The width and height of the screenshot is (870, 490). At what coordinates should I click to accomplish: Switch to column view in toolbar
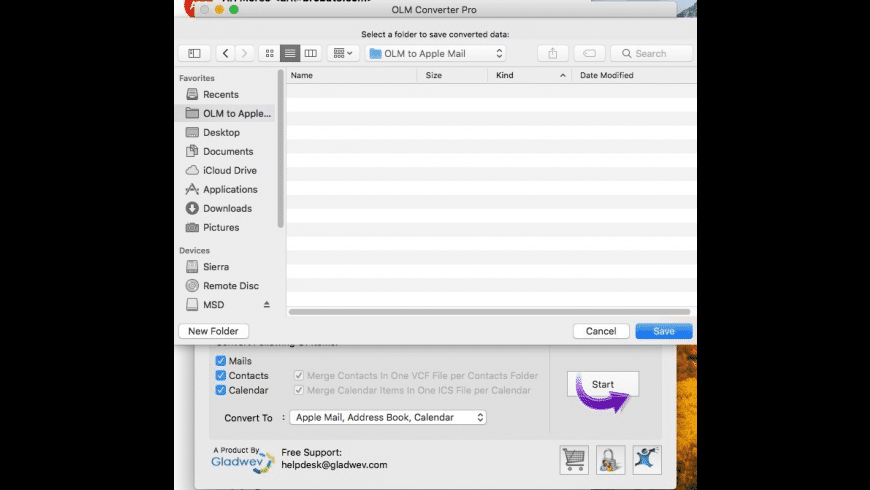311,53
